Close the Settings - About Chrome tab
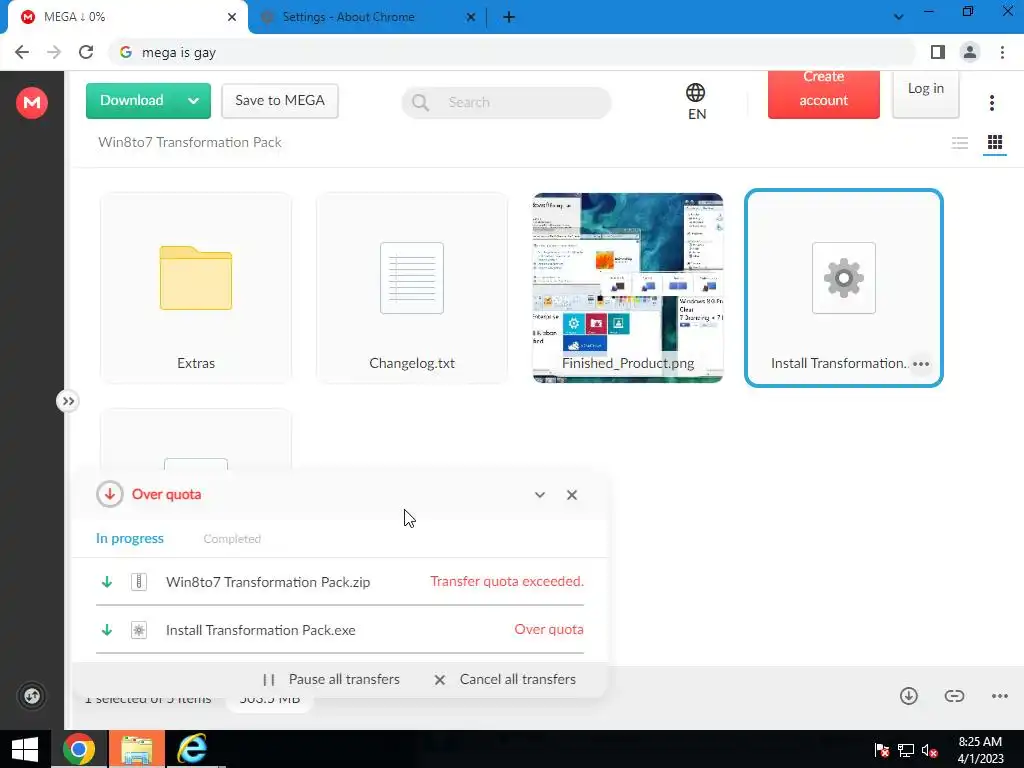Screen dimensions: 1024x768 click(471, 17)
